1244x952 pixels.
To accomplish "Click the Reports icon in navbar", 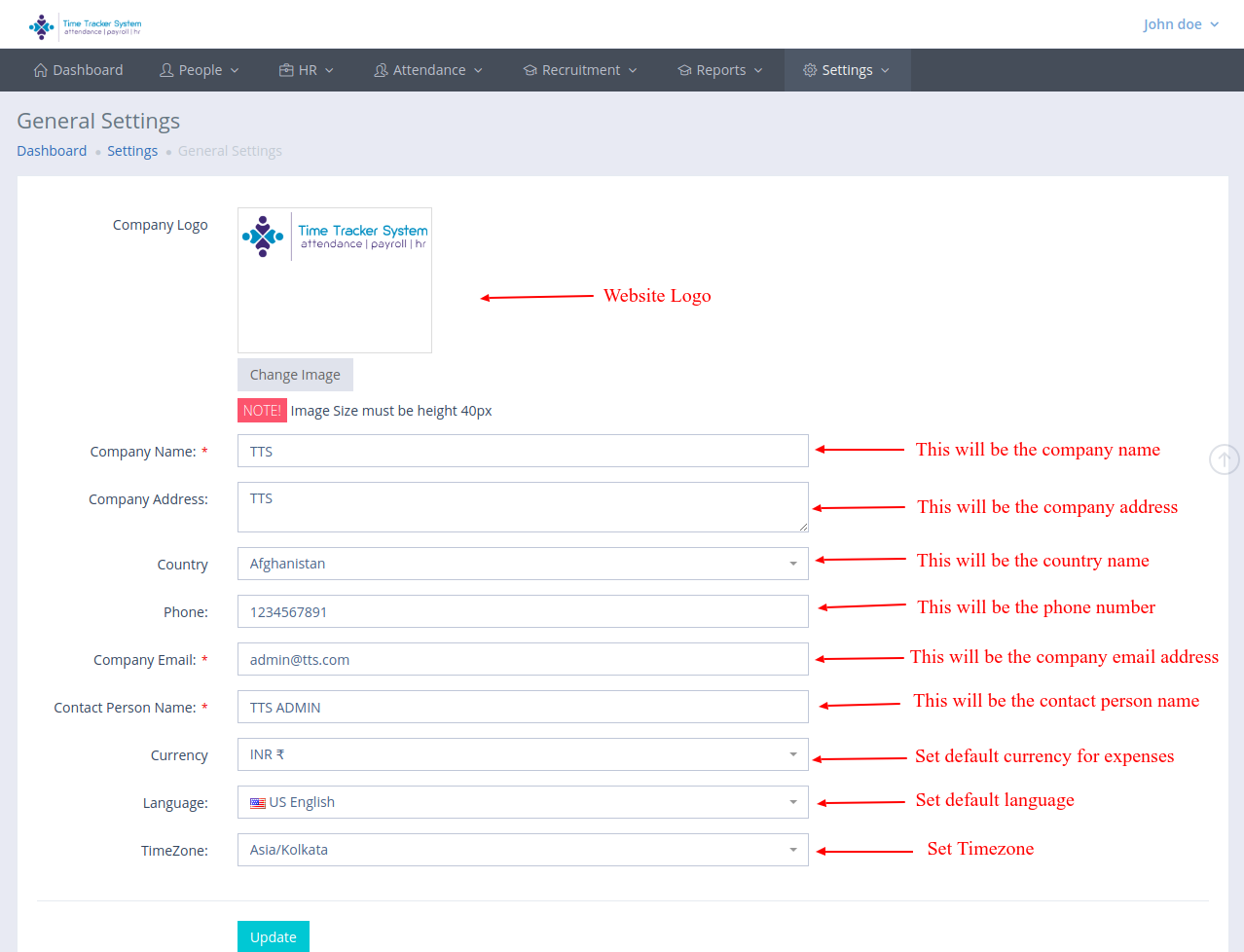I will tap(684, 70).
